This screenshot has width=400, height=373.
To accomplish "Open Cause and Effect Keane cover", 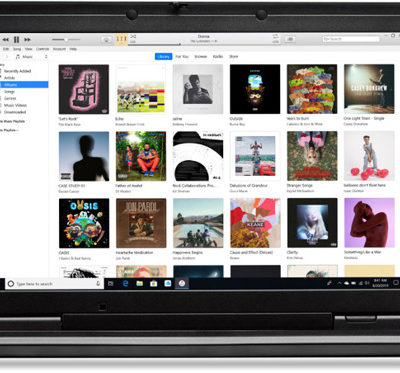I will 255,223.
